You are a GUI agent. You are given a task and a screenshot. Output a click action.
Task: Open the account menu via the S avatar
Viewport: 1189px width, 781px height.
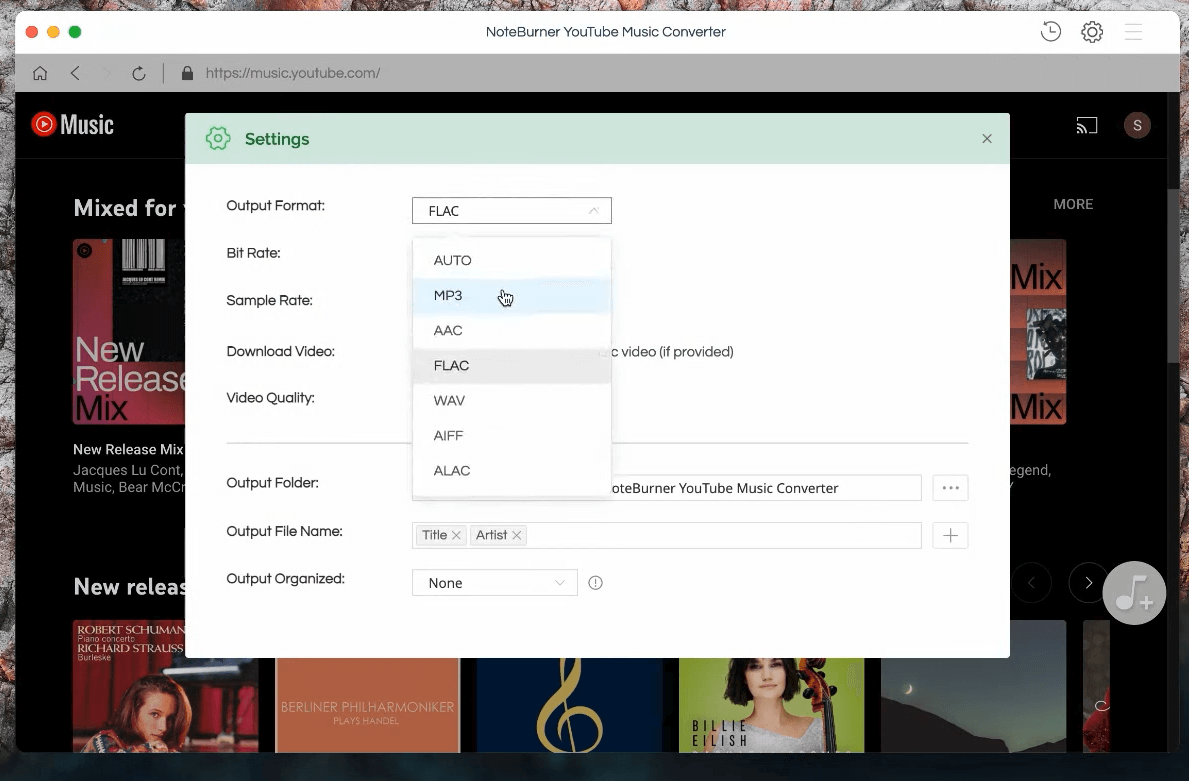tap(1137, 125)
